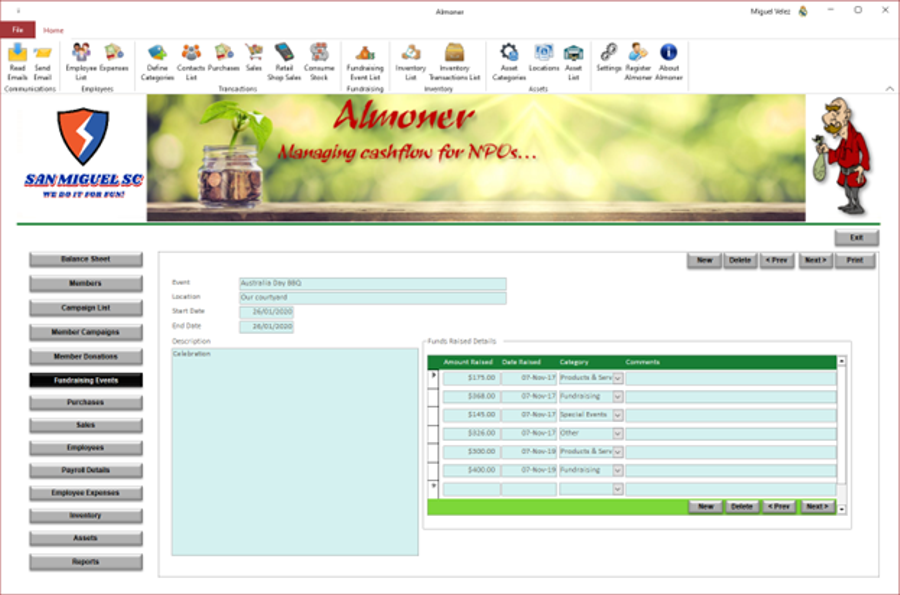Open the Asset List

tap(573, 62)
